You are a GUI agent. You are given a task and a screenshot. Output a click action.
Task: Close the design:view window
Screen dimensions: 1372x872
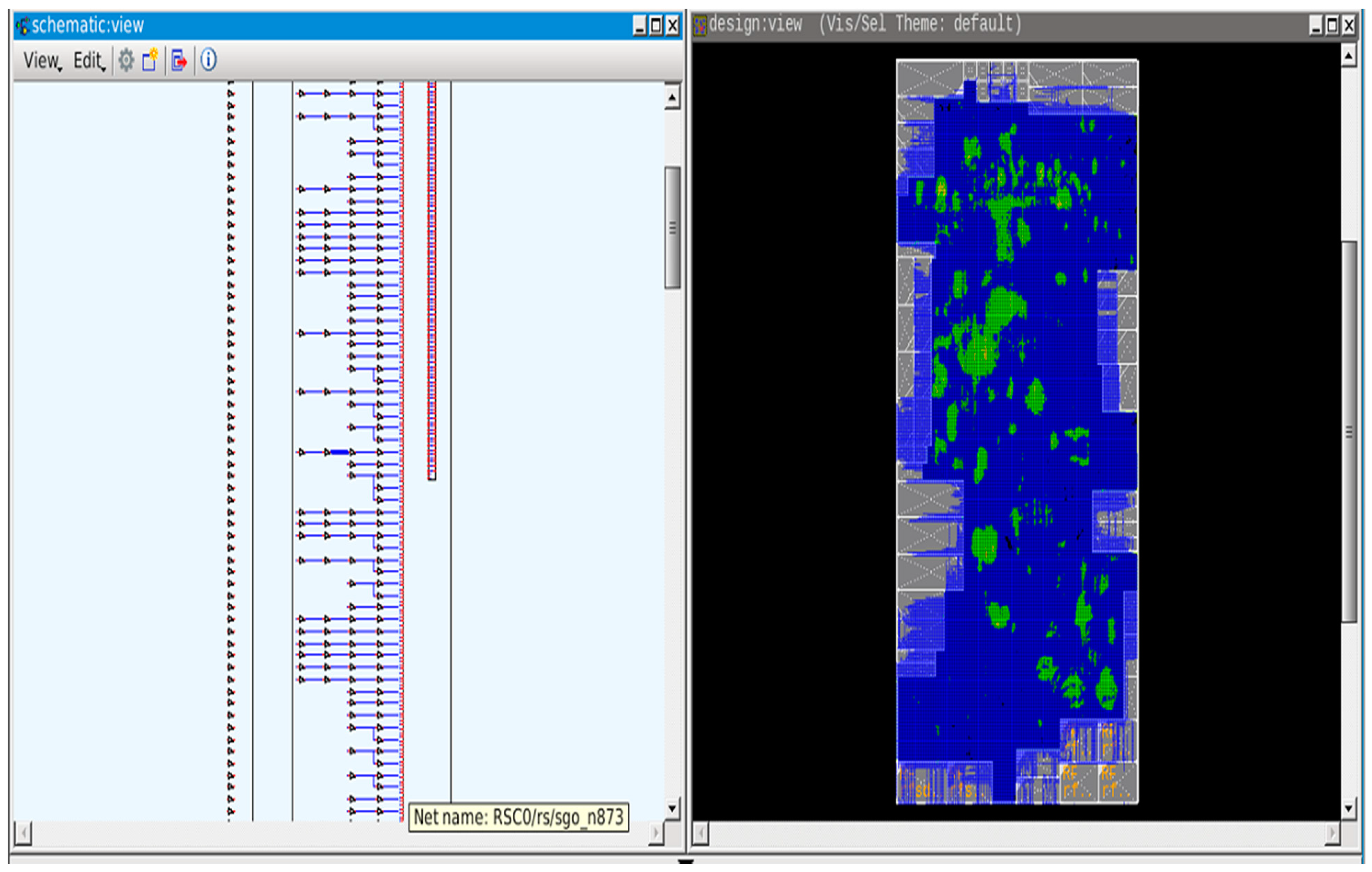1349,26
